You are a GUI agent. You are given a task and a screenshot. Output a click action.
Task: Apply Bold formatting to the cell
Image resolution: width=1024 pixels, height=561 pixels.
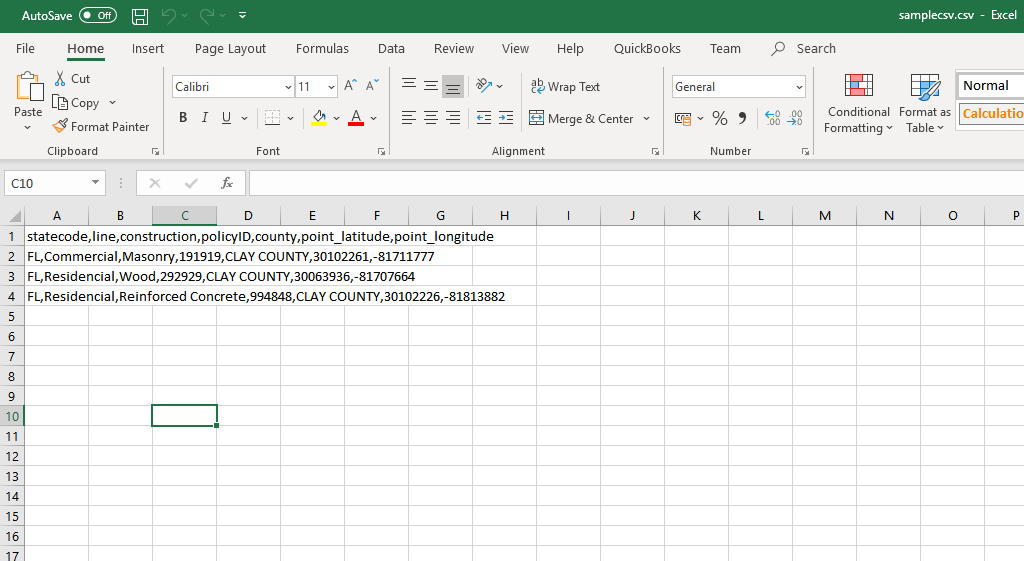click(183, 118)
